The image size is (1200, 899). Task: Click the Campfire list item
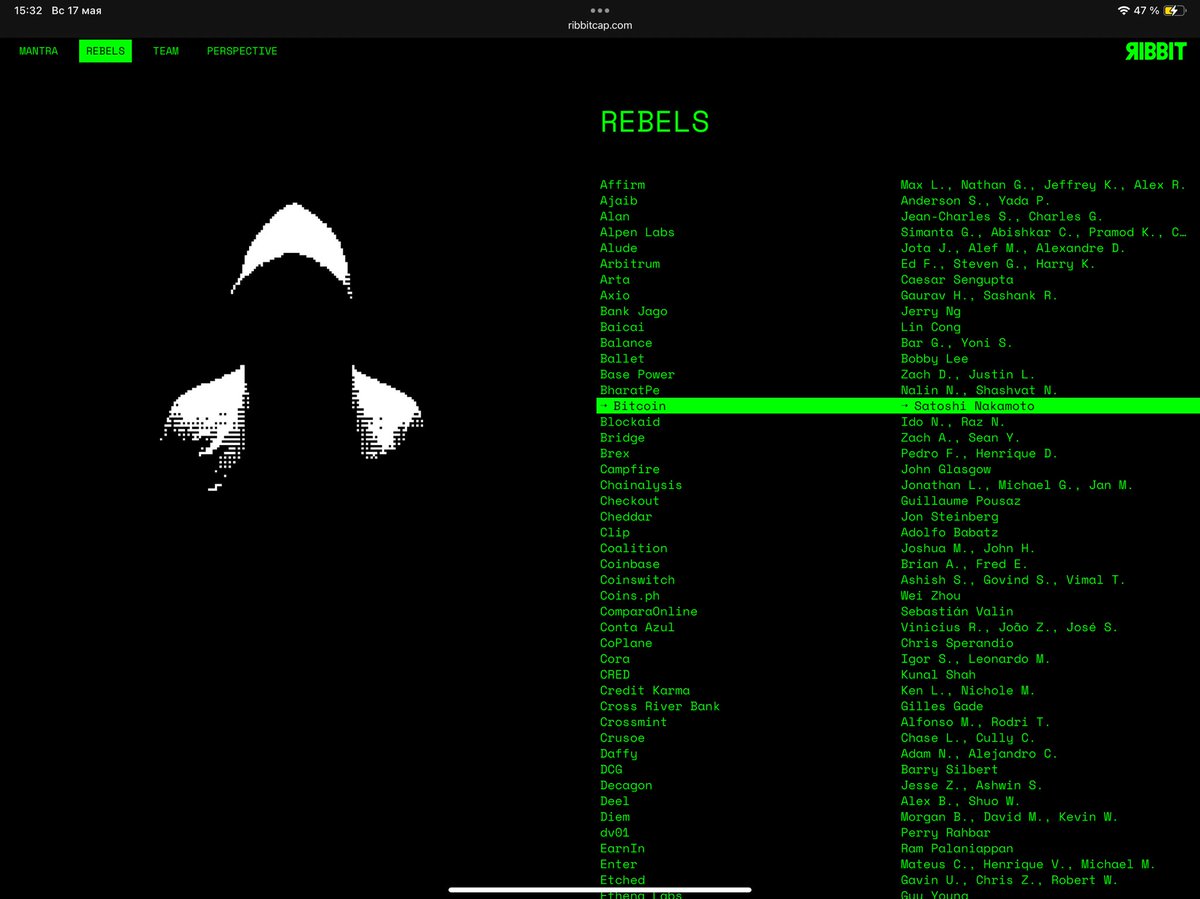click(630, 469)
